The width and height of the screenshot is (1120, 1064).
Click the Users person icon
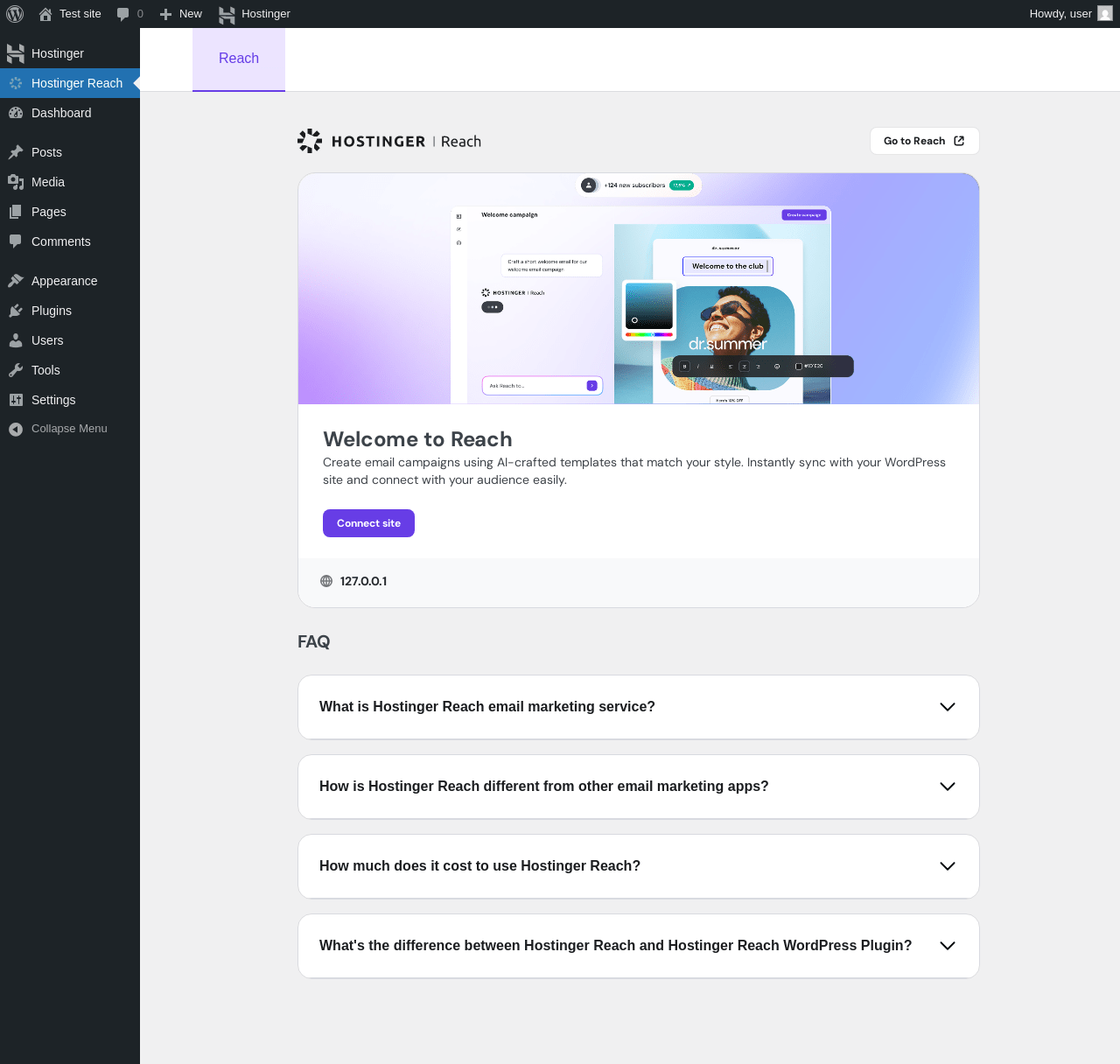pos(16,340)
